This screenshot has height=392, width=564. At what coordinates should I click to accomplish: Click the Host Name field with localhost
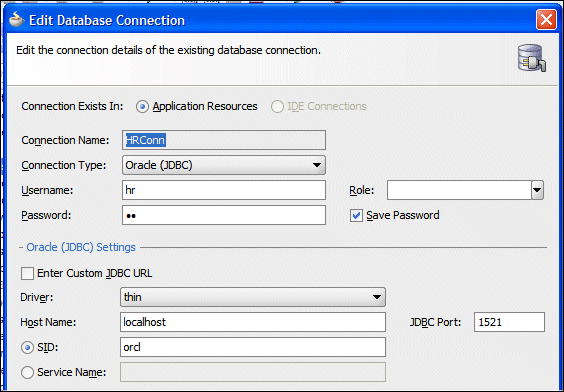point(253,322)
